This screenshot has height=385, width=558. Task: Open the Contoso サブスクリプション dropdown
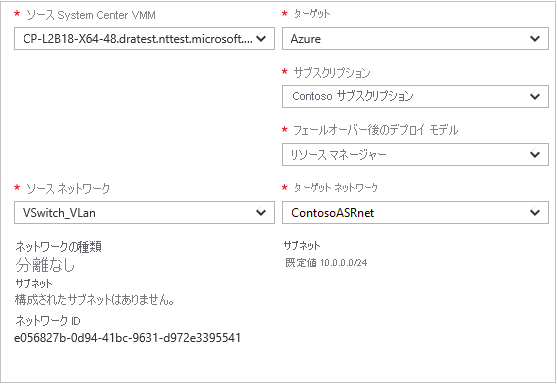pyautogui.click(x=415, y=96)
